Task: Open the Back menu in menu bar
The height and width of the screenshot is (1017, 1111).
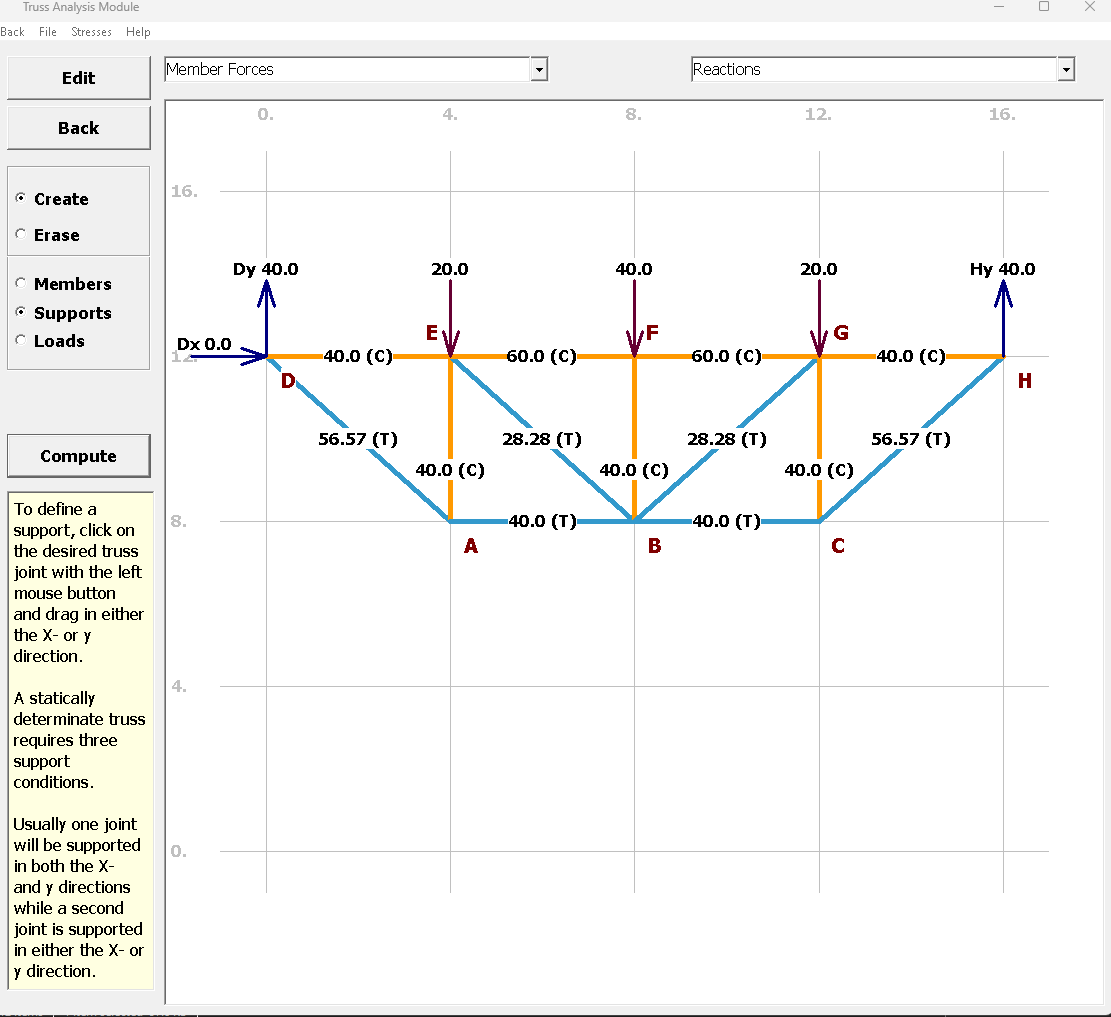Action: tap(12, 32)
